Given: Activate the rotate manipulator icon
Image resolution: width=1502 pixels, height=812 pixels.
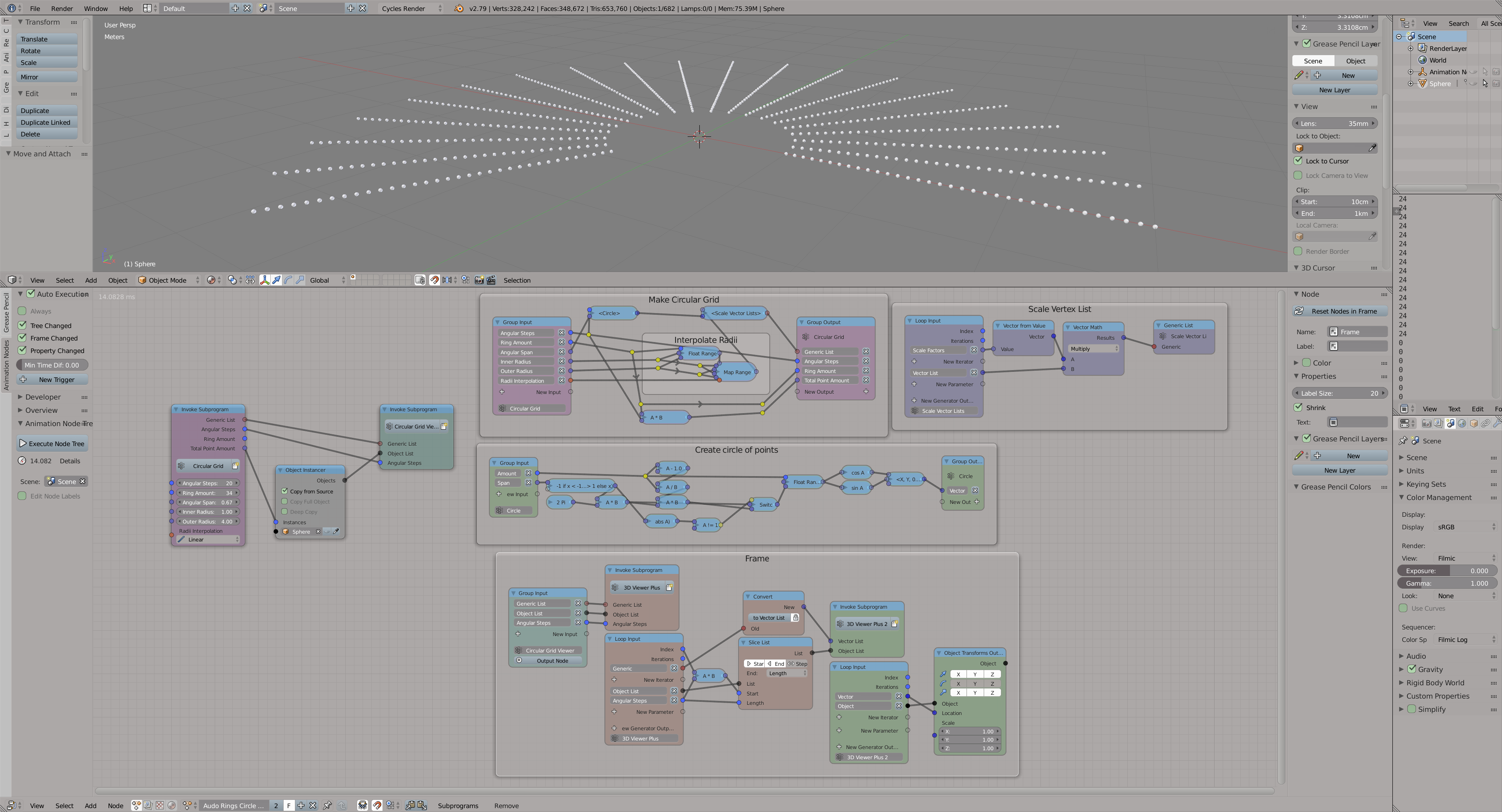Looking at the screenshot, I should [x=287, y=280].
